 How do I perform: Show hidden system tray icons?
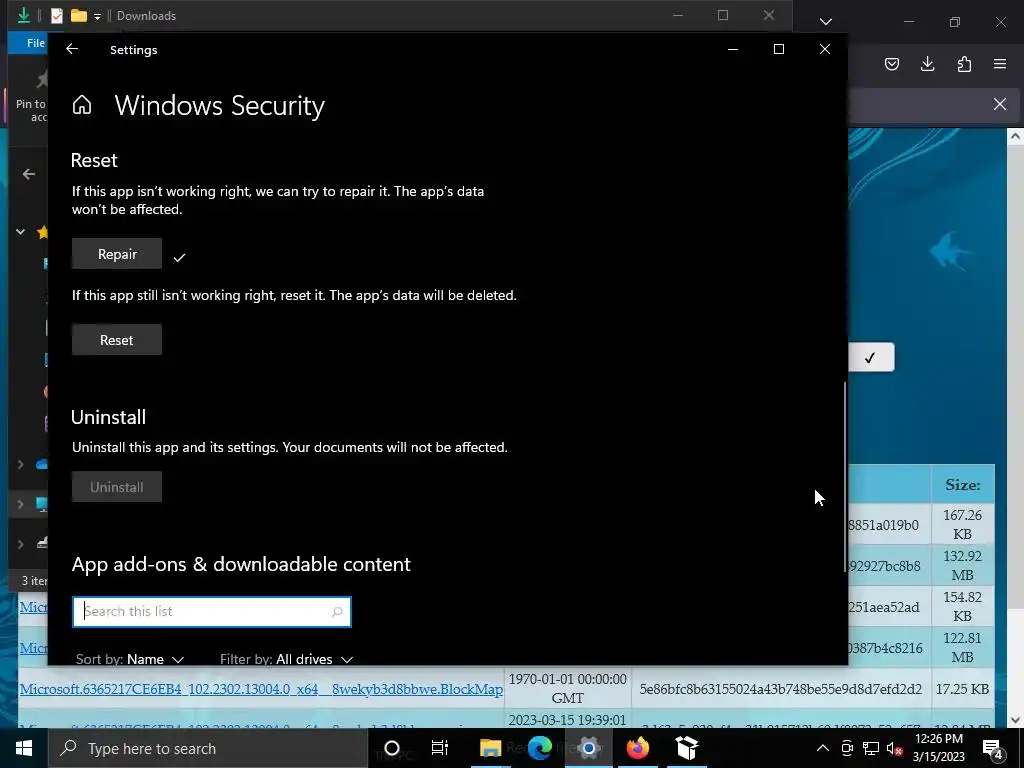point(823,748)
